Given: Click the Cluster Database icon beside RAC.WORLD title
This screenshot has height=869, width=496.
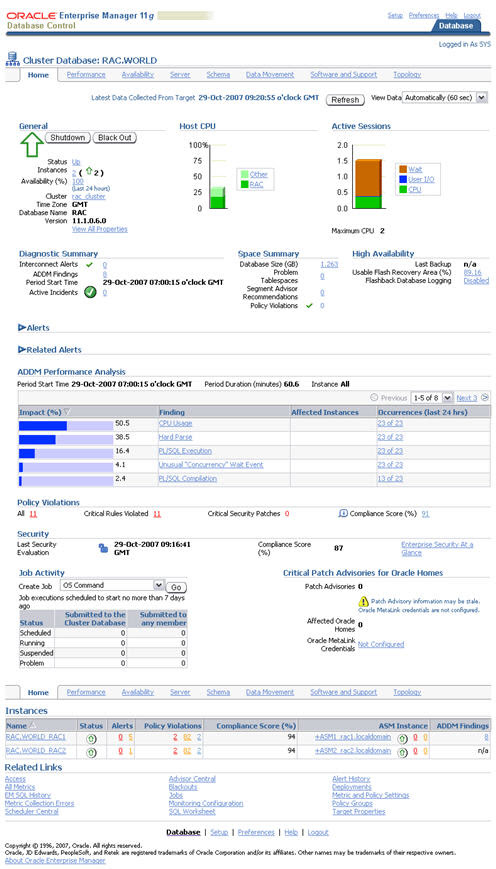Looking at the screenshot, I should [x=12, y=59].
